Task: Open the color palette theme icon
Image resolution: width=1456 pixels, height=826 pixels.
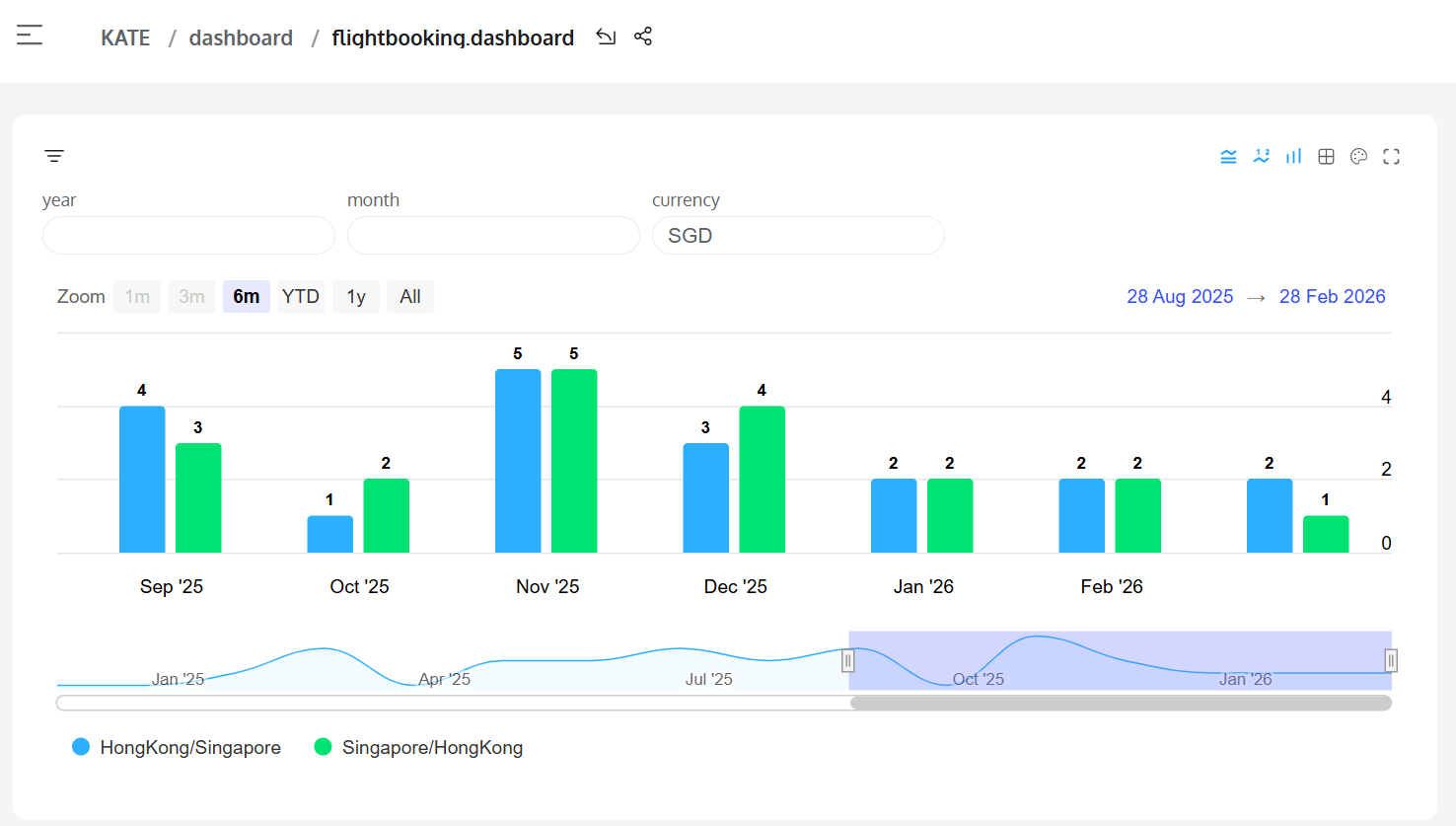Action: pos(1358,156)
